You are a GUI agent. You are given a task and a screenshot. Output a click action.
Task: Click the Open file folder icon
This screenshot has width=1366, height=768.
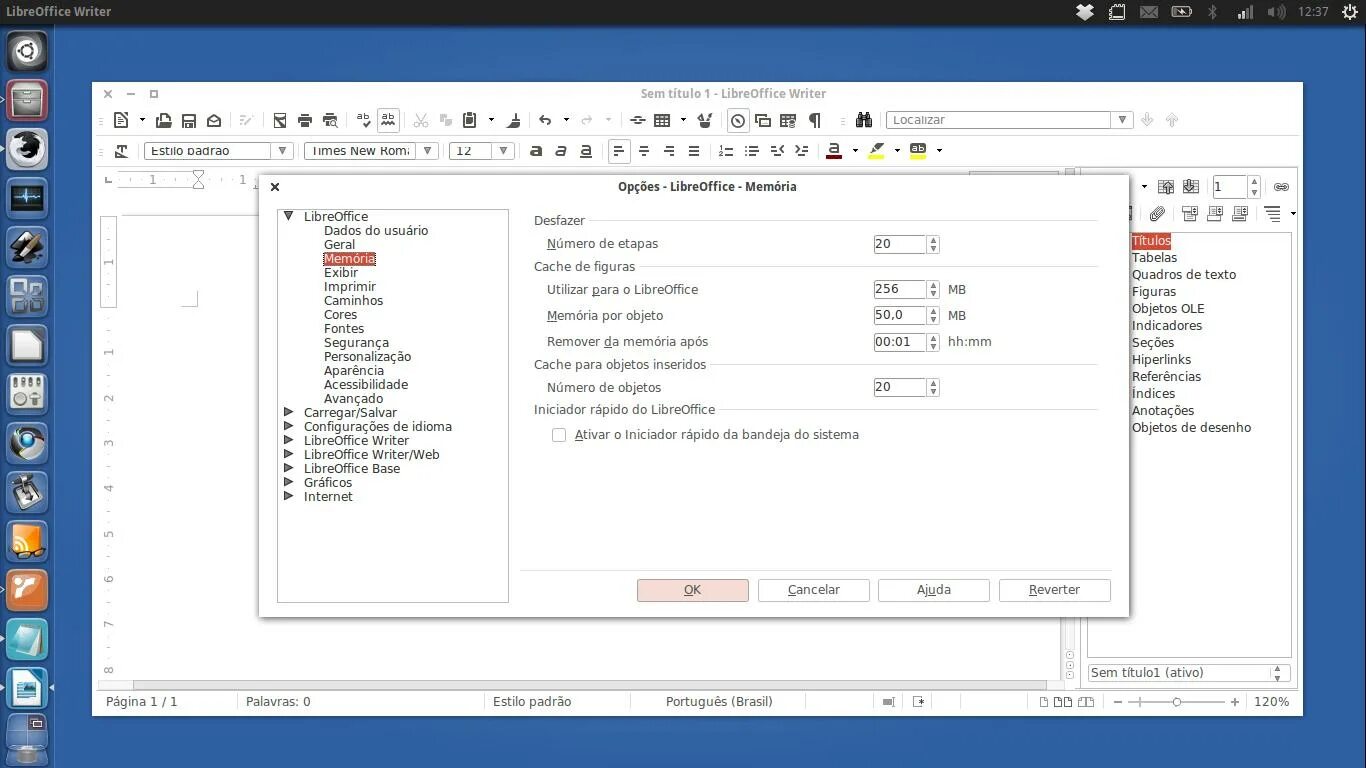[163, 120]
